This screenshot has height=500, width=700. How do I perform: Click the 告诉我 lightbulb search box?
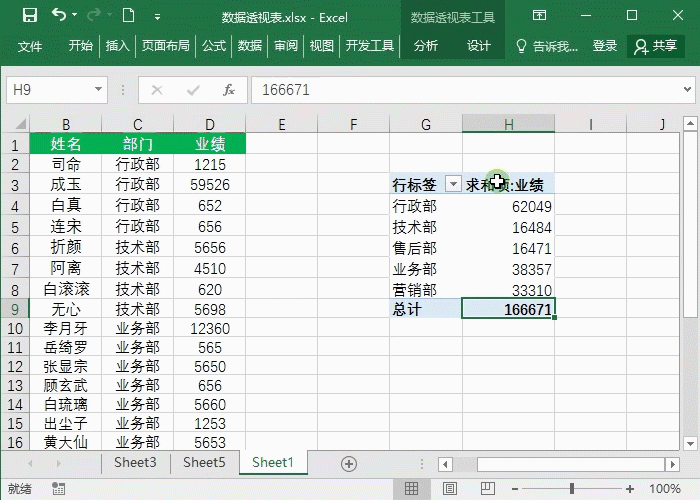point(546,46)
